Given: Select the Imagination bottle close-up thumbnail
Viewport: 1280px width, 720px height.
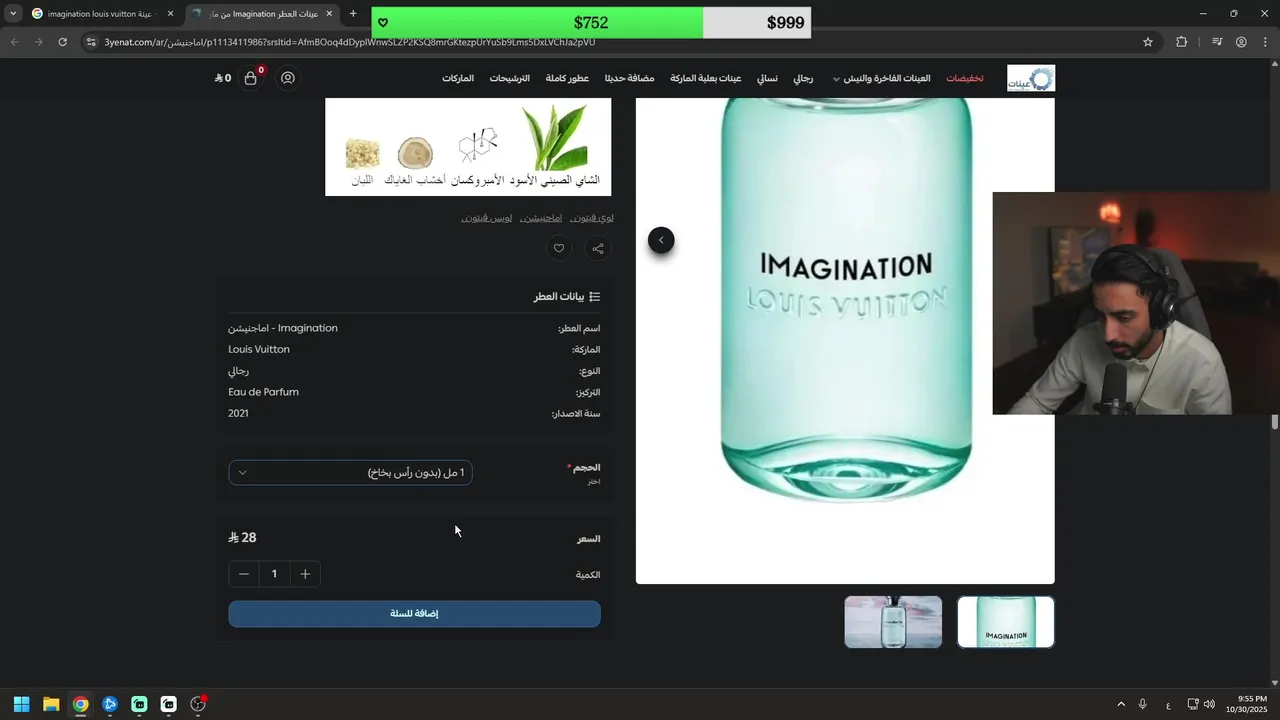Looking at the screenshot, I should [1006, 622].
